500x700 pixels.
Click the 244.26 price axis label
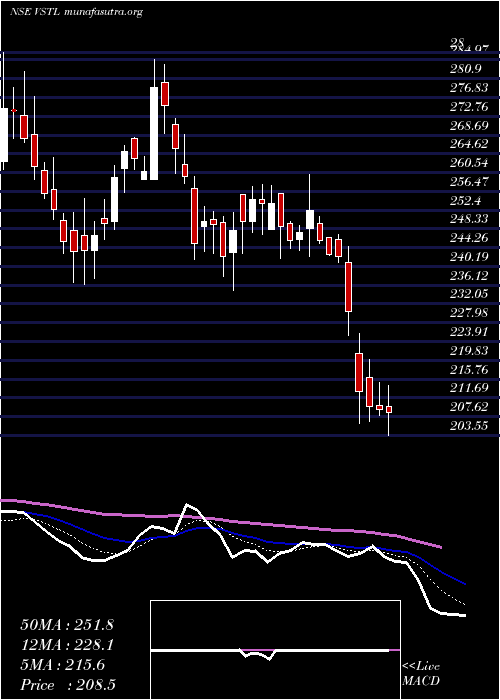click(x=469, y=238)
